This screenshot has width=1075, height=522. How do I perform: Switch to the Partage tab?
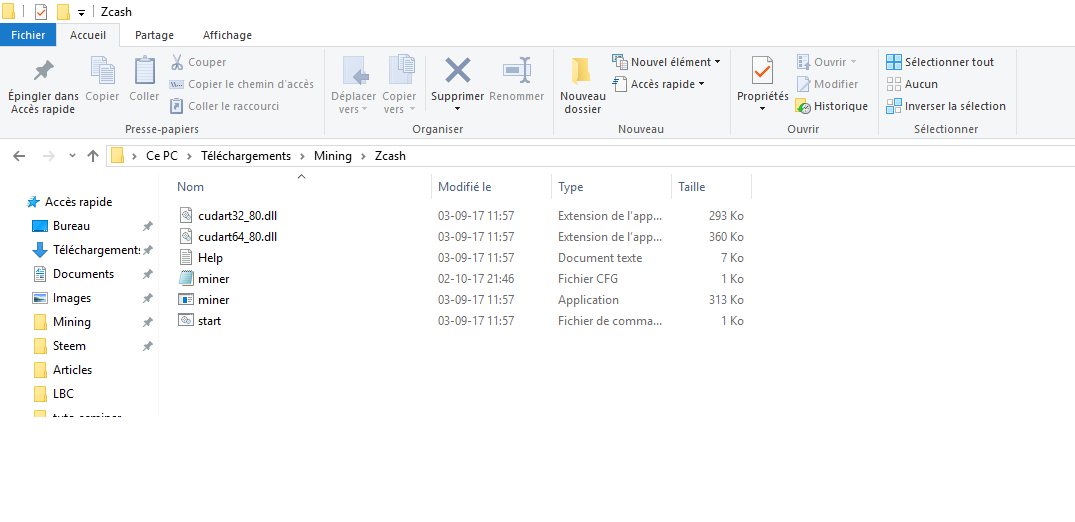coord(154,35)
